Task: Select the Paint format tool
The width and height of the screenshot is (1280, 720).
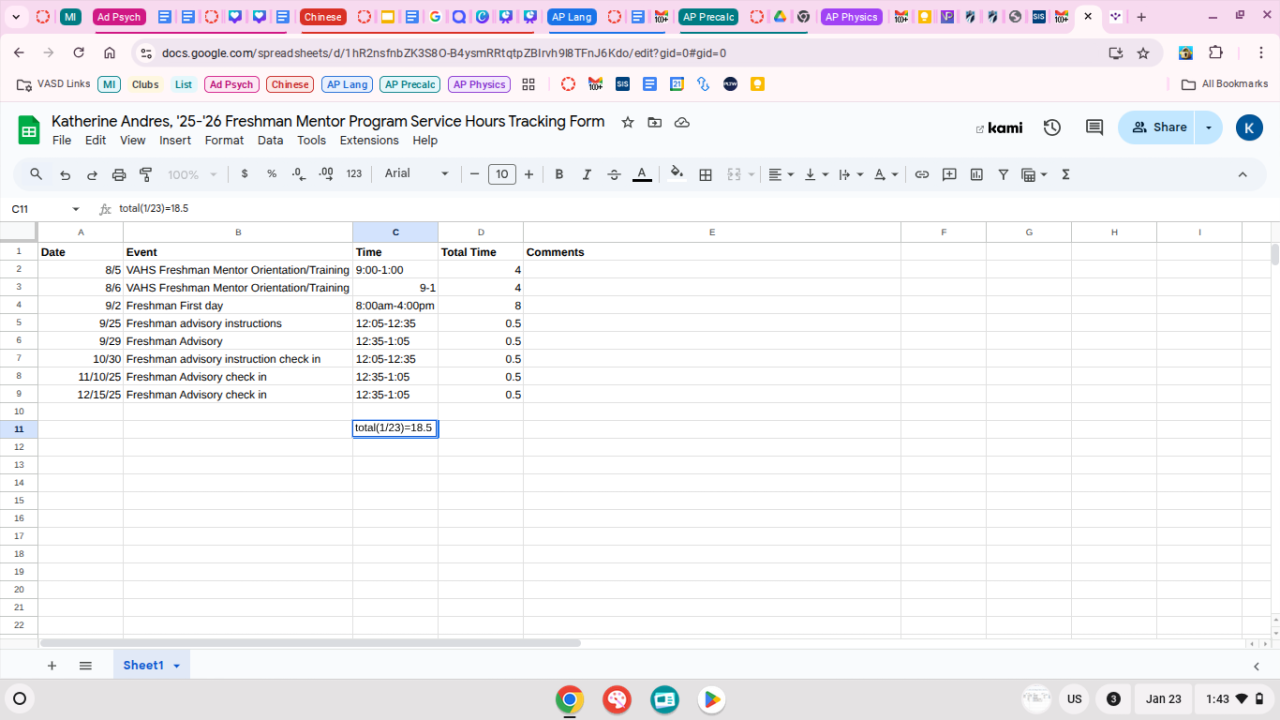Action: (146, 174)
